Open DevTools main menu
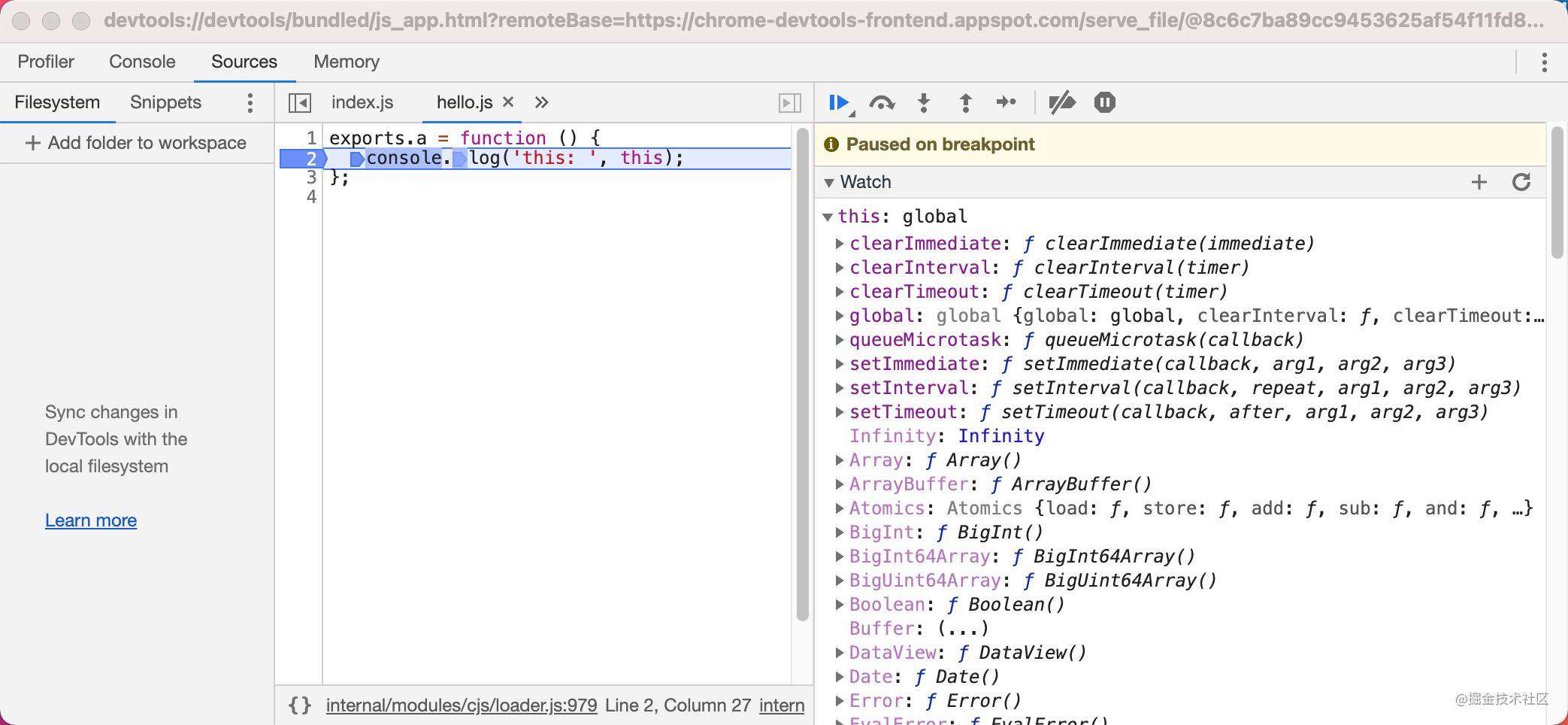Screen dimensions: 1568x725 1544,62
